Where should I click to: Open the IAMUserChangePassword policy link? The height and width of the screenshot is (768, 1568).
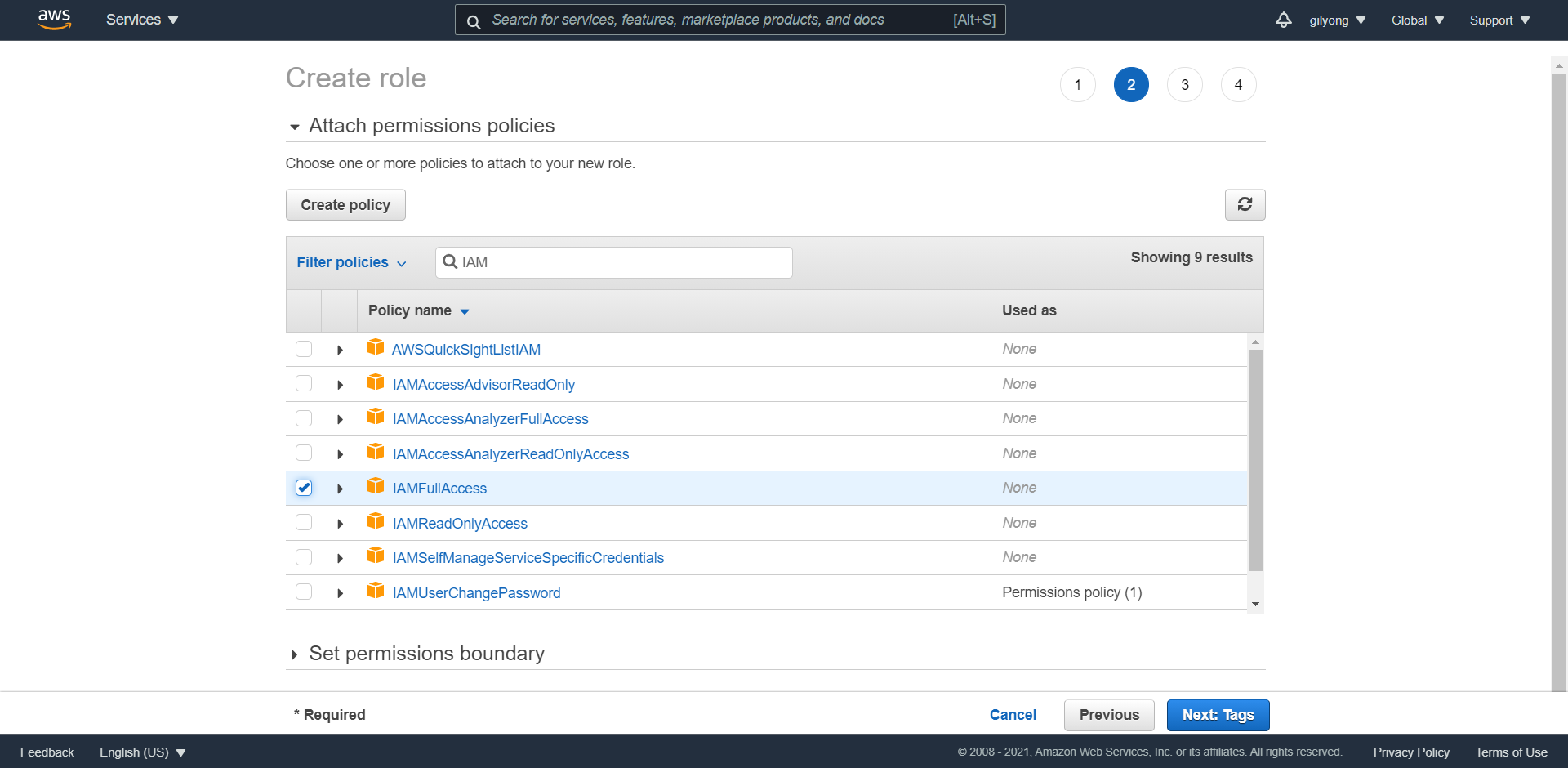click(476, 593)
